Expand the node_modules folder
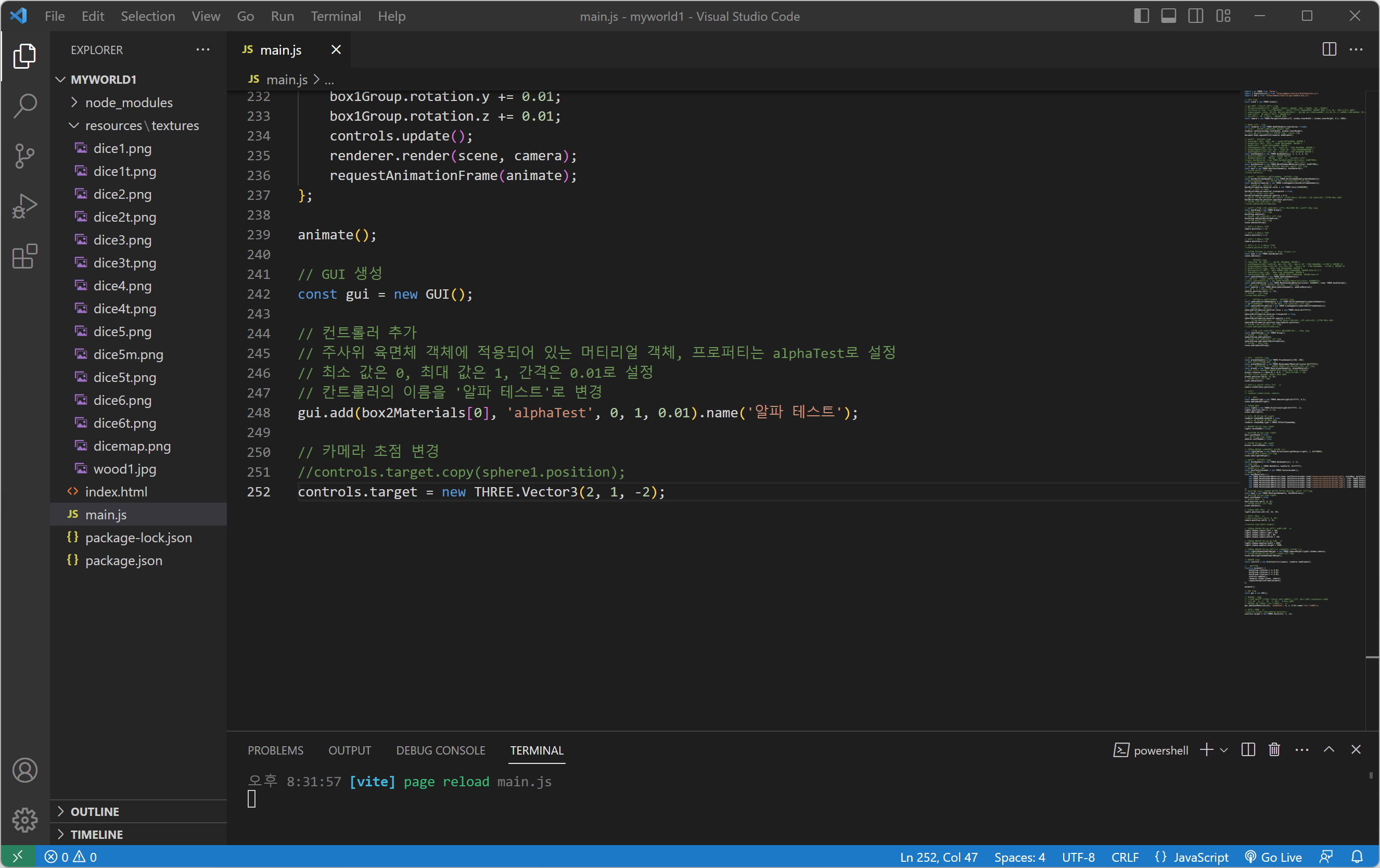This screenshot has height=868, width=1380. click(129, 103)
